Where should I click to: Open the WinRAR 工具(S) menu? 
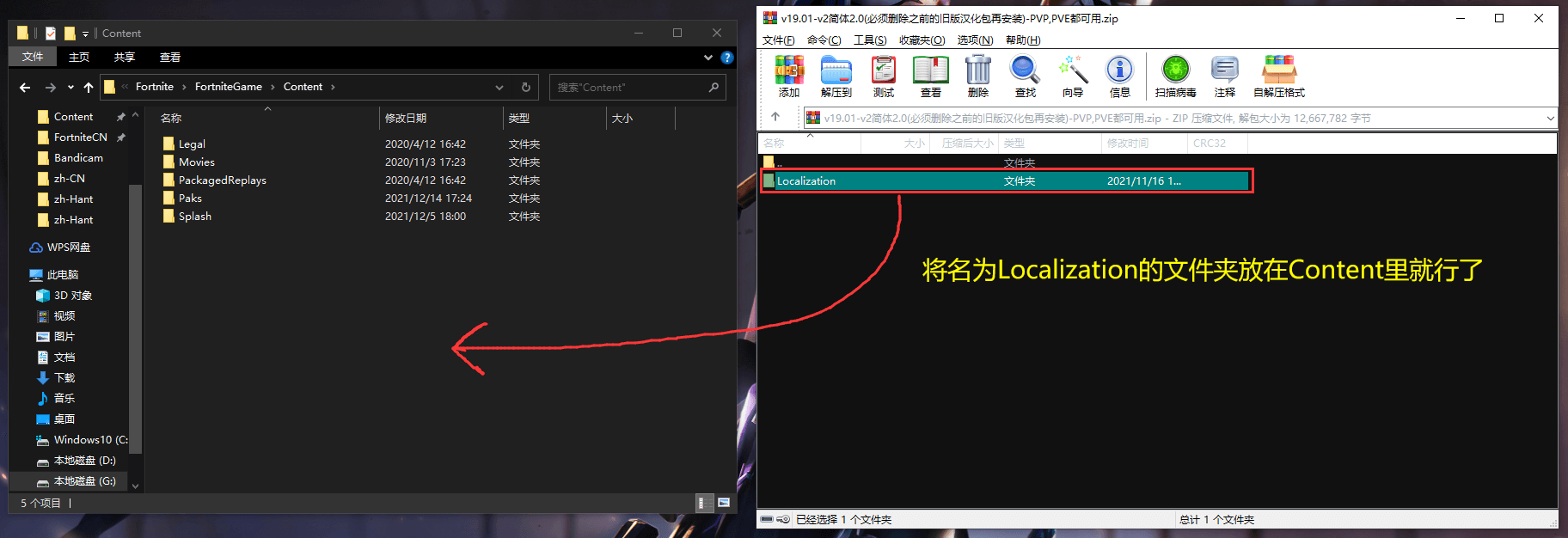(870, 40)
